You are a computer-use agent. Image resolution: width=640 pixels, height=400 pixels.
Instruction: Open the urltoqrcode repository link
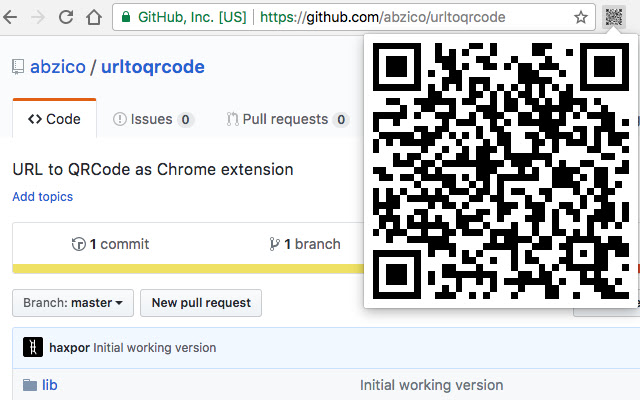point(153,67)
